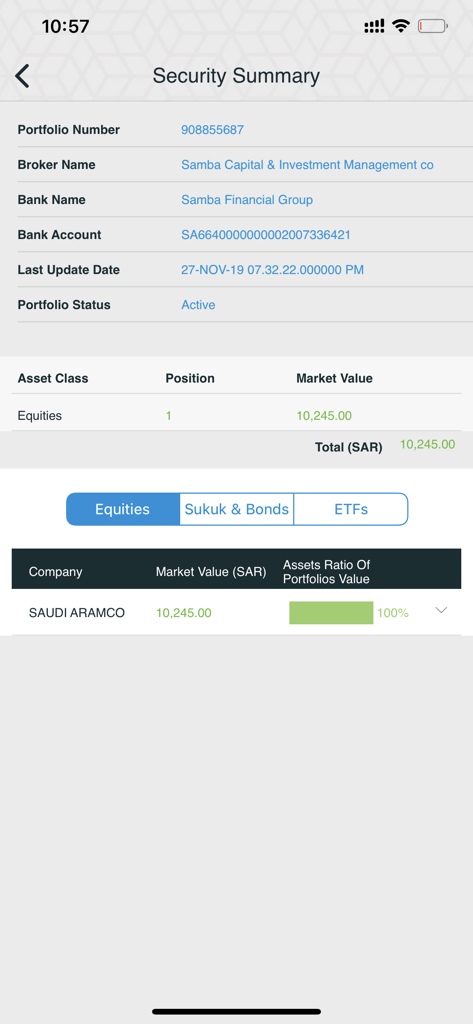Tap the 100% assets ratio bar
The width and height of the screenshot is (473, 1024).
[331, 613]
